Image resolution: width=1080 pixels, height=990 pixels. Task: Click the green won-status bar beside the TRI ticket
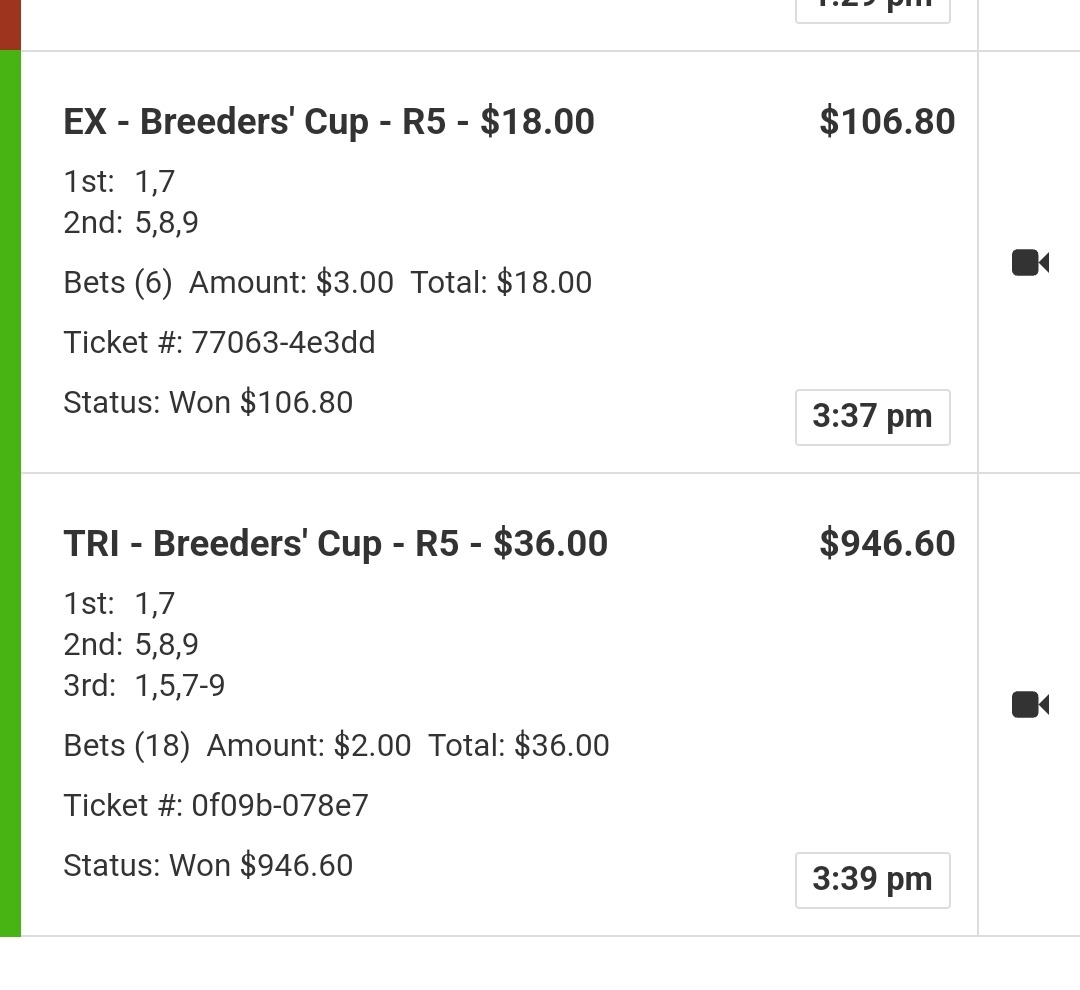point(10,705)
